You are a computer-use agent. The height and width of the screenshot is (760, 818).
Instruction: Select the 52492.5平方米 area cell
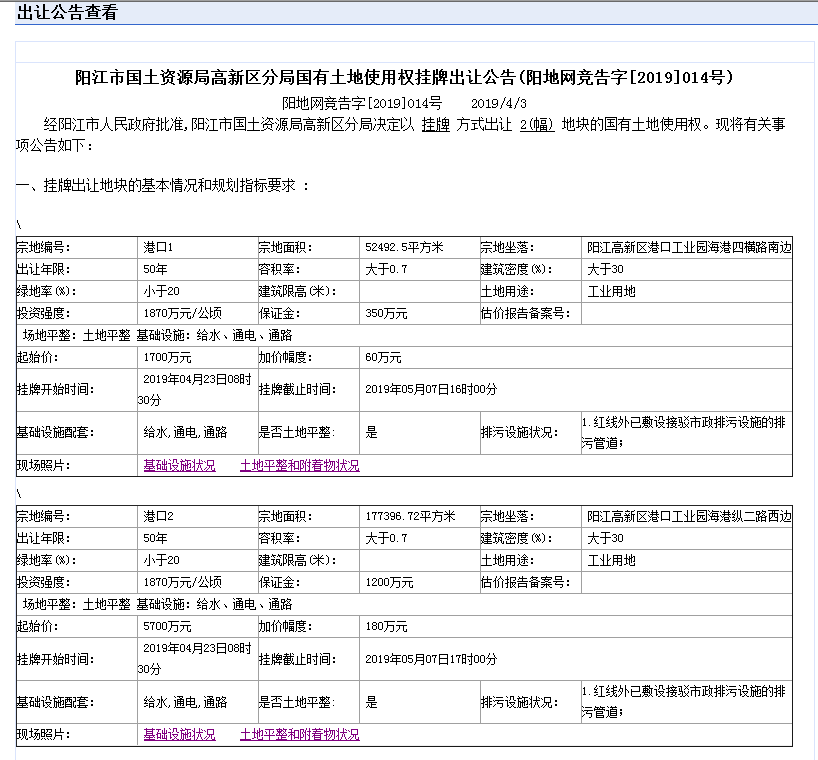point(419,247)
